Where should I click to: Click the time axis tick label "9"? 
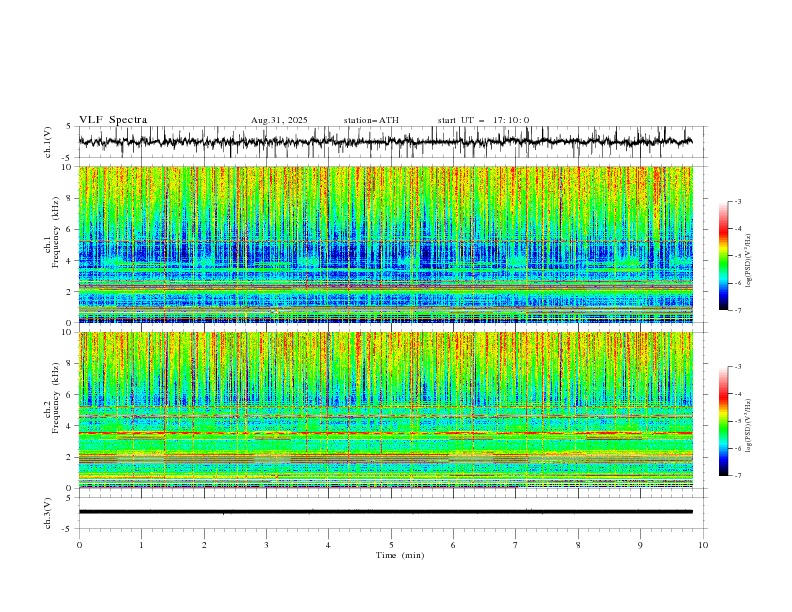pyautogui.click(x=640, y=545)
